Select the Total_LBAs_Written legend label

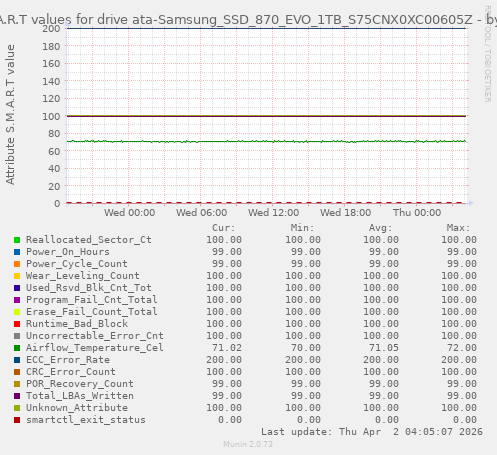click(x=80, y=396)
